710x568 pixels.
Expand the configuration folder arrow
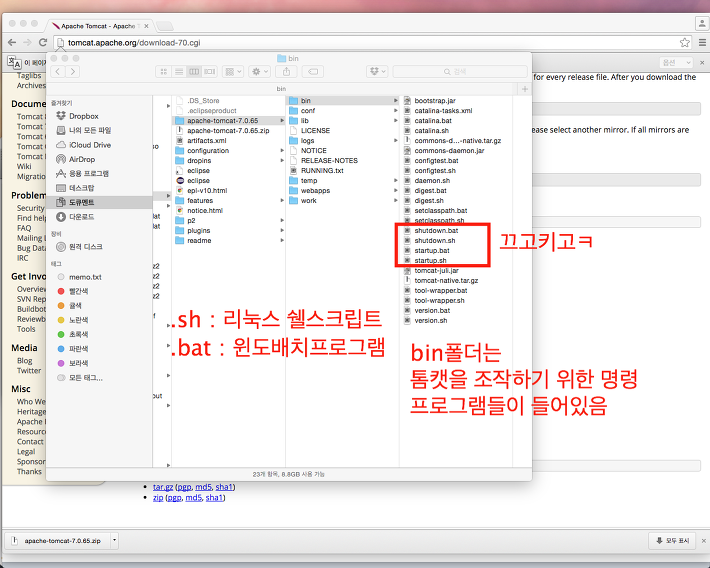(282, 150)
